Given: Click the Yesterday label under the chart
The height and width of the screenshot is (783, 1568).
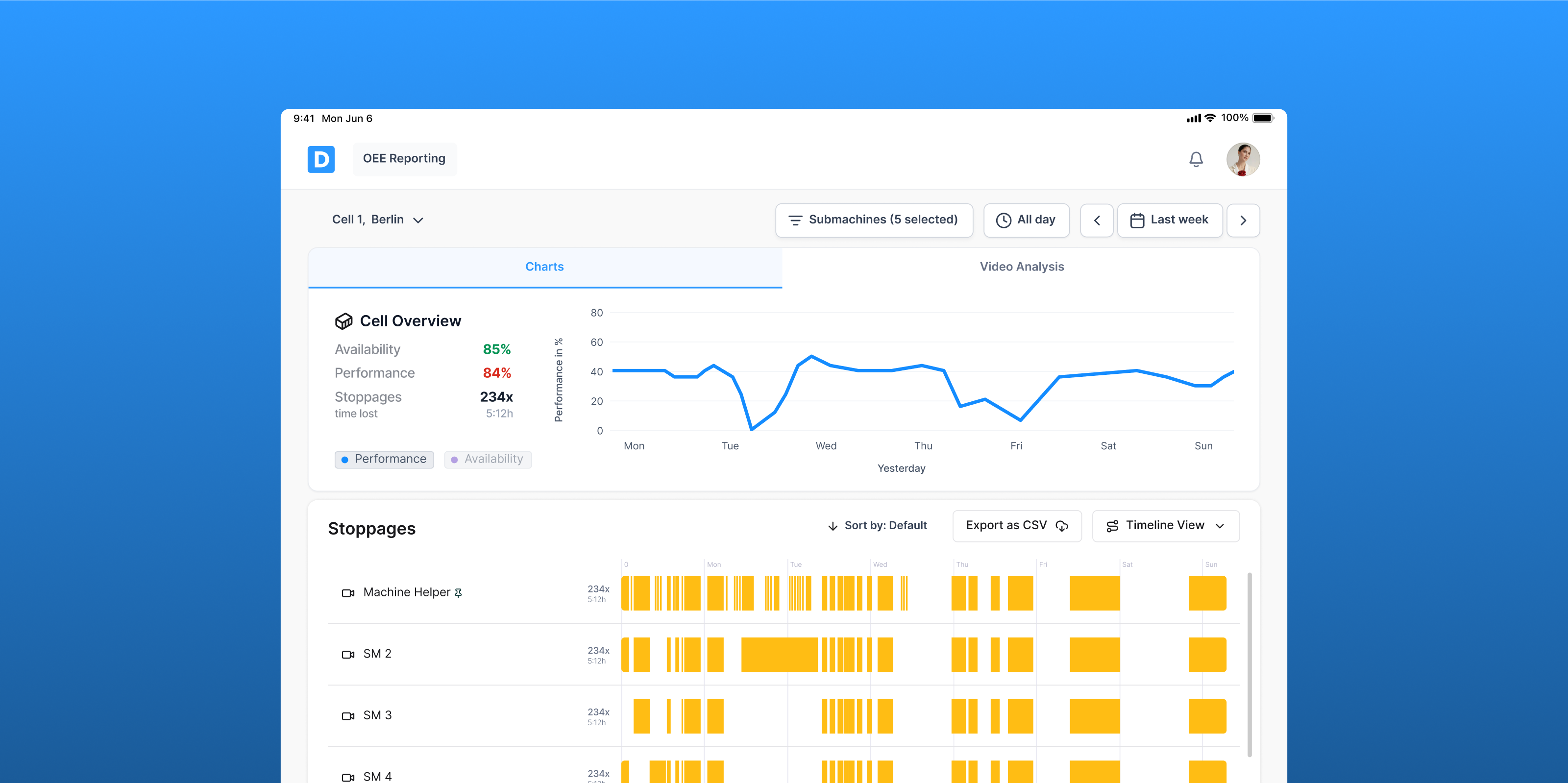Looking at the screenshot, I should [x=902, y=468].
